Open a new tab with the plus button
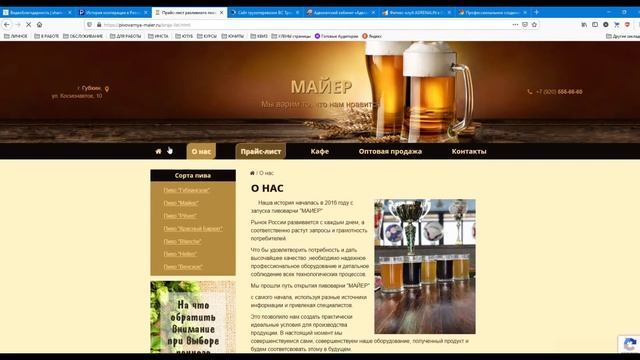Image resolution: width=640 pixels, height=360 pixels. tap(536, 12)
